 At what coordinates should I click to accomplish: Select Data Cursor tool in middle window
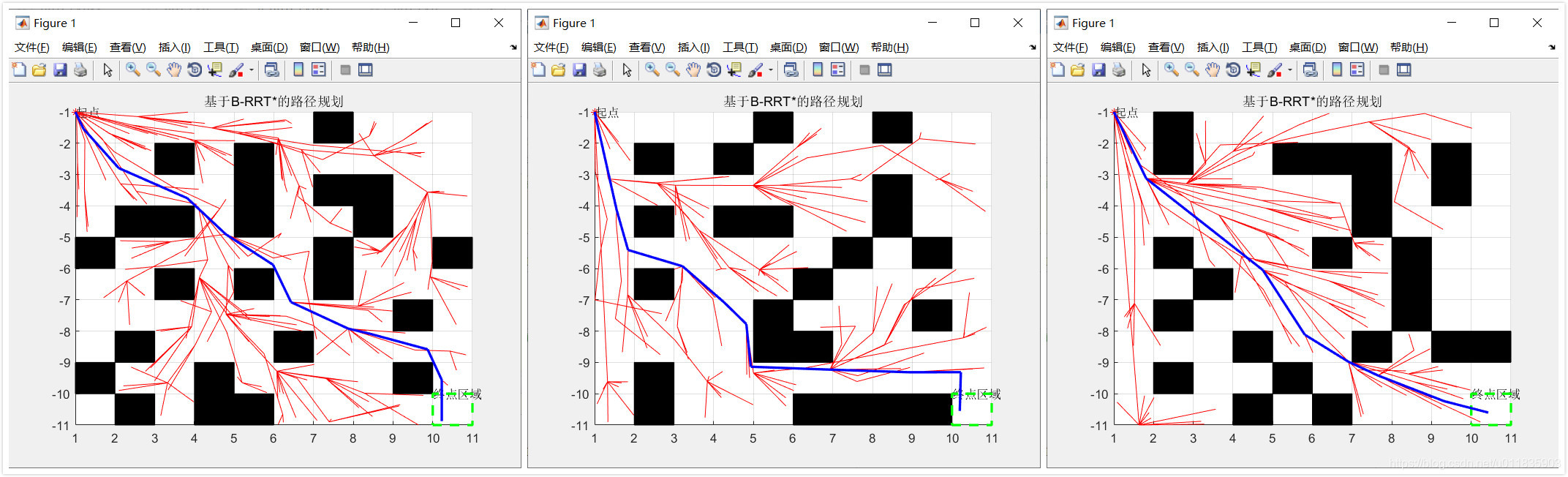[734, 70]
